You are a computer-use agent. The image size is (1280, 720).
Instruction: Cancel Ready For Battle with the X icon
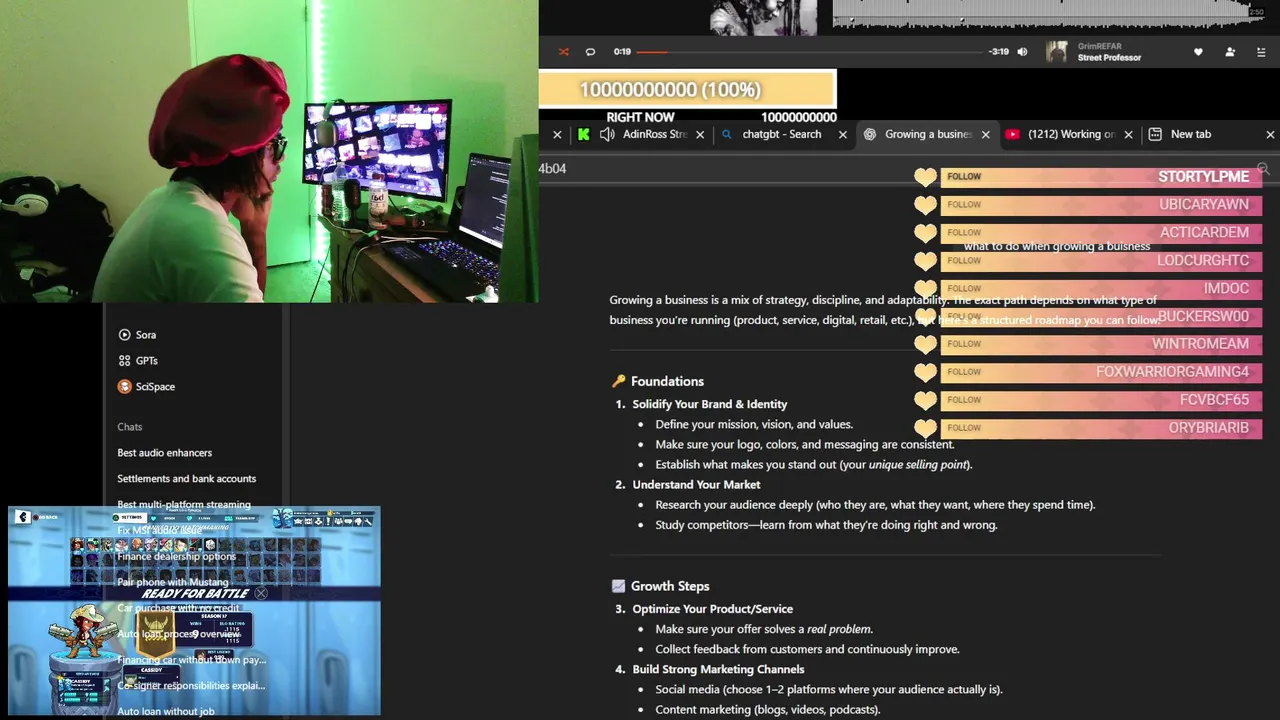pyautogui.click(x=261, y=593)
